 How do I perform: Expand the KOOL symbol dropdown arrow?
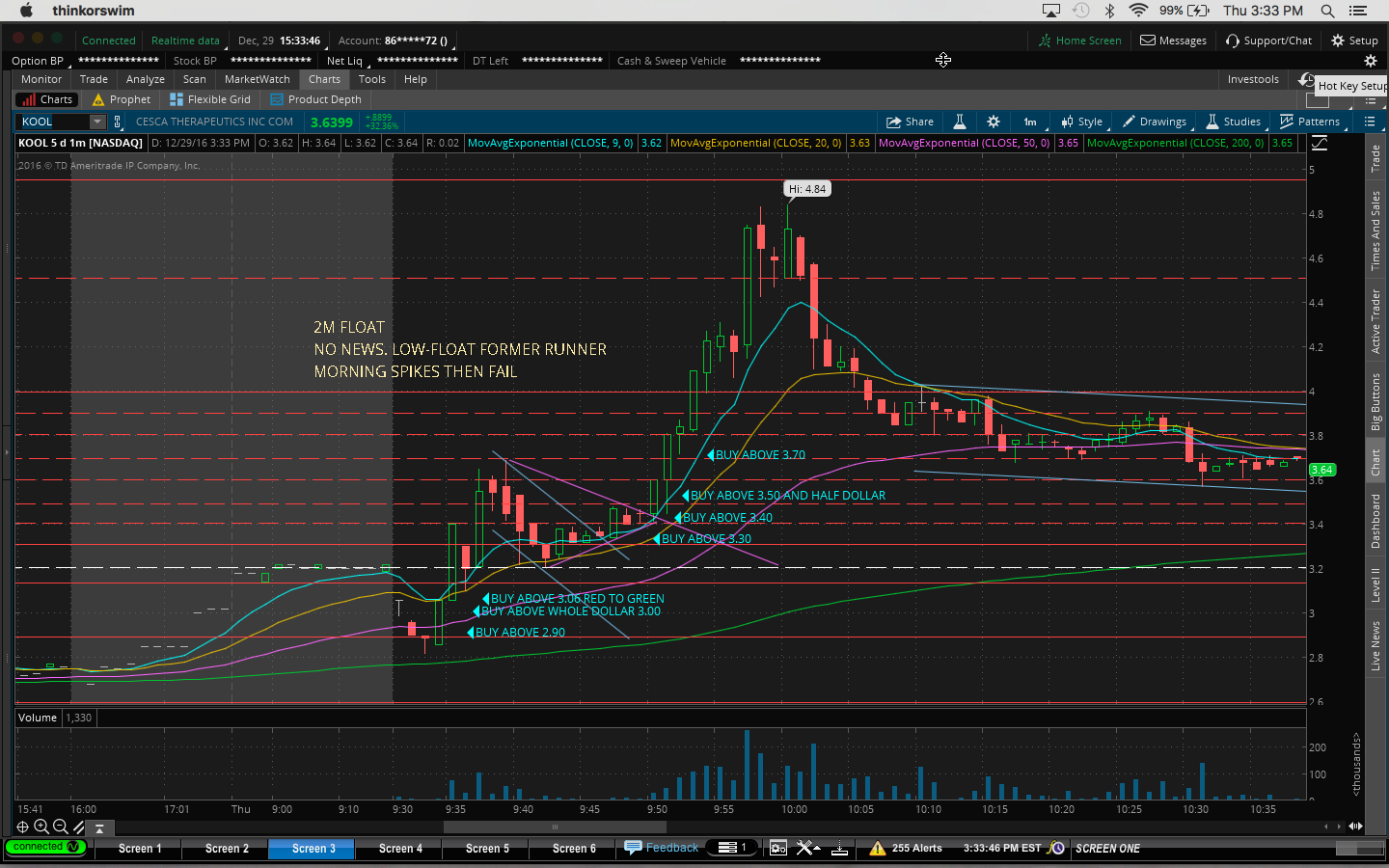(97, 122)
